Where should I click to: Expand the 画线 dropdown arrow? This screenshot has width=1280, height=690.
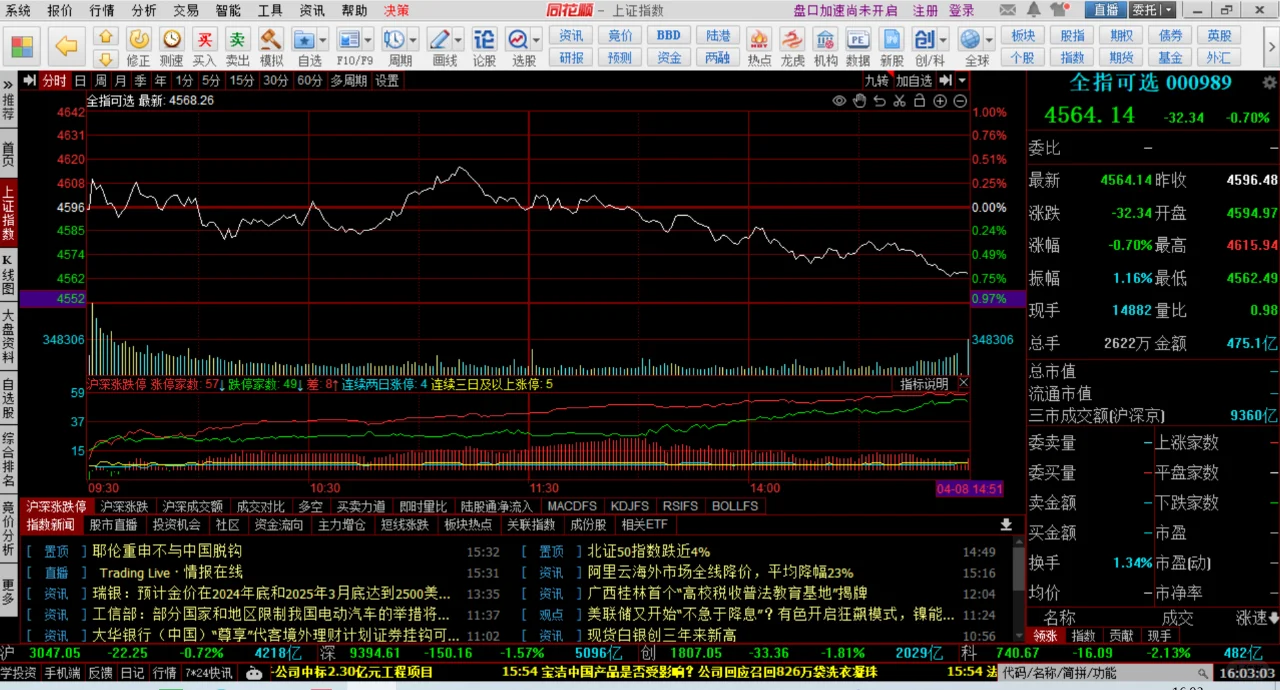point(458,40)
